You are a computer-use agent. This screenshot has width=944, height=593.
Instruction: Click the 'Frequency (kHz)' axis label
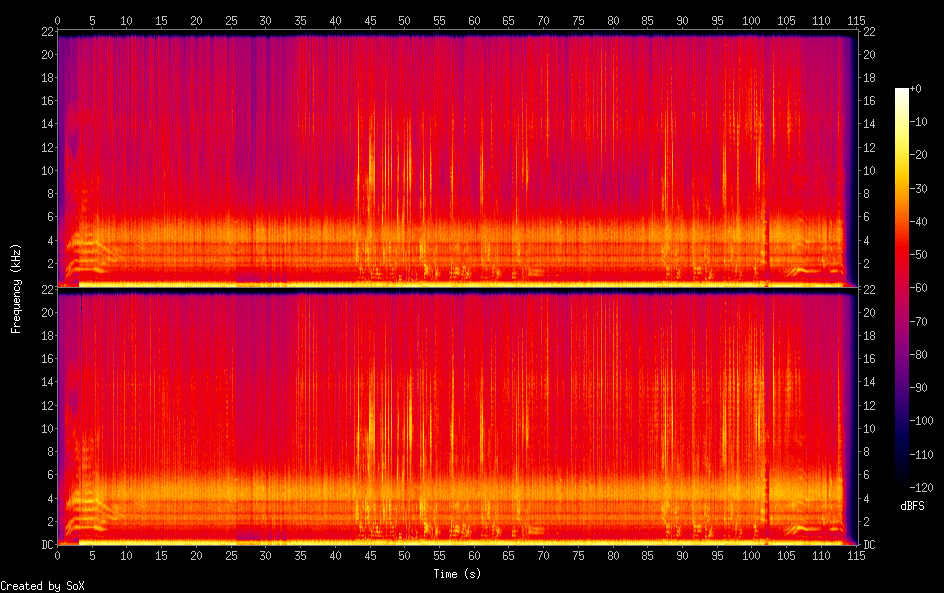coord(16,288)
